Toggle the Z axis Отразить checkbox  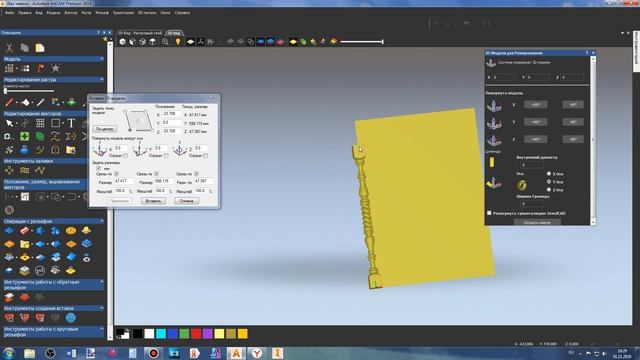205,156
